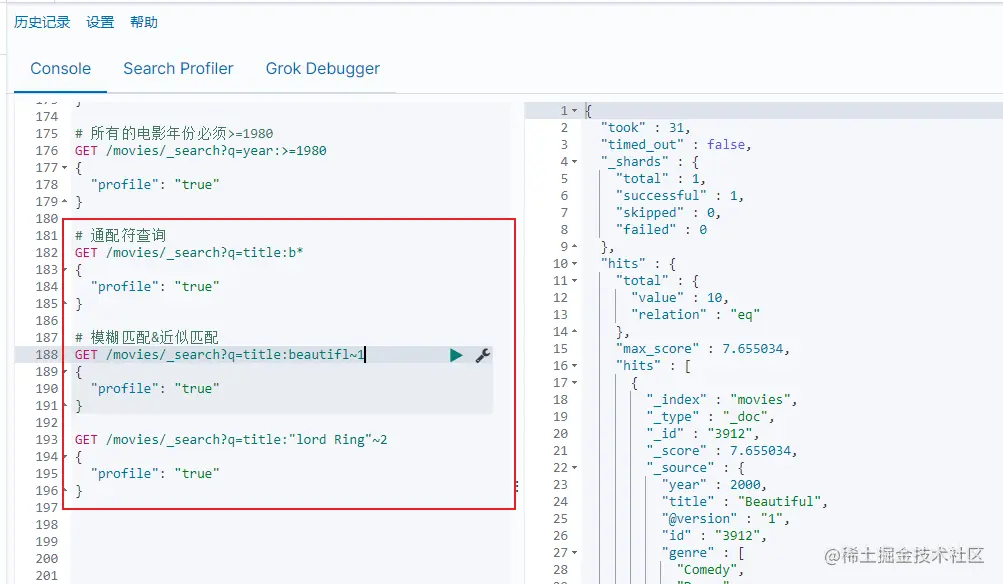
Task: Click the fold-end marker at response line 9
Action: click(574, 246)
